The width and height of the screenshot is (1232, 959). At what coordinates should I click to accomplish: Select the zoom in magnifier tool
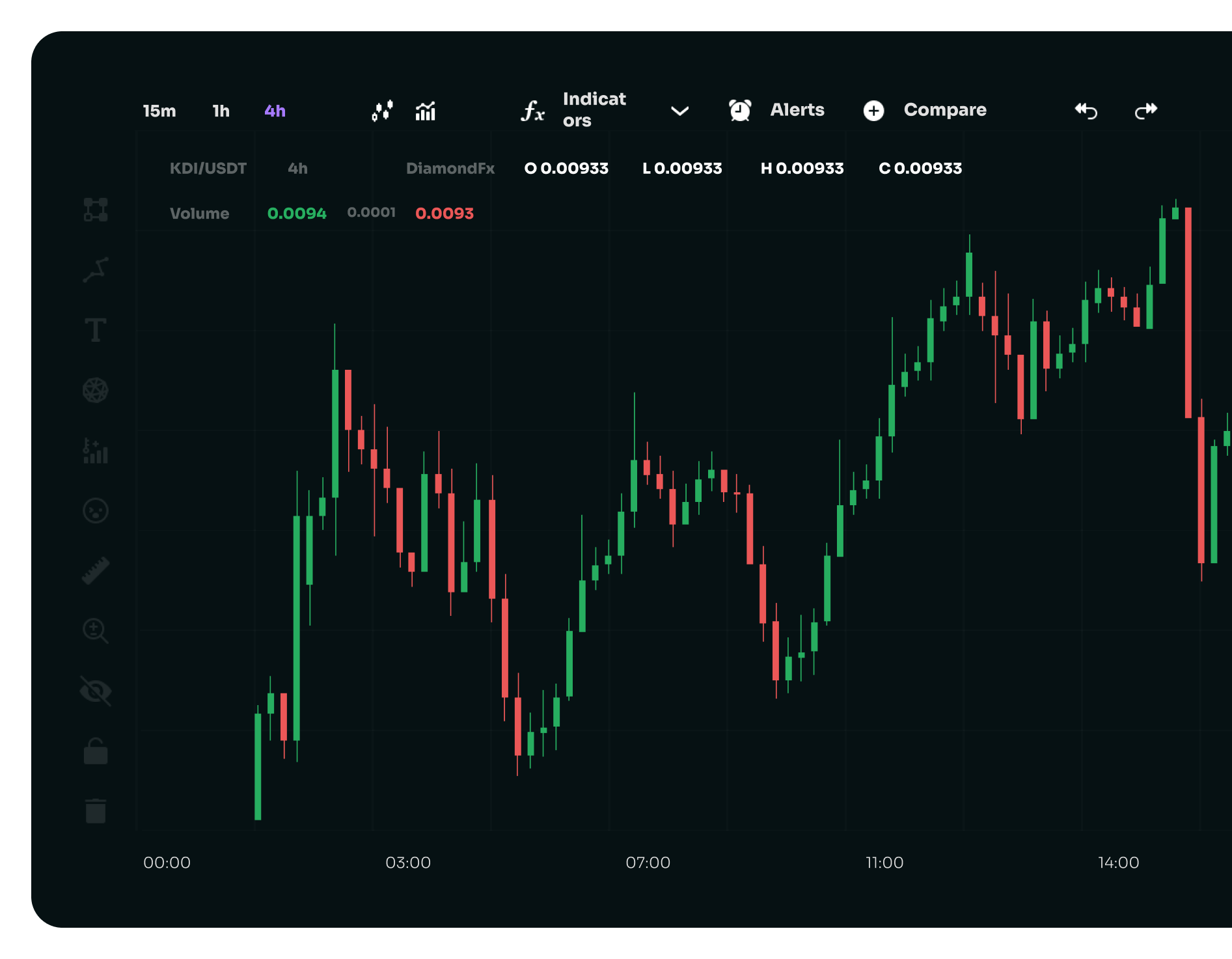96,631
